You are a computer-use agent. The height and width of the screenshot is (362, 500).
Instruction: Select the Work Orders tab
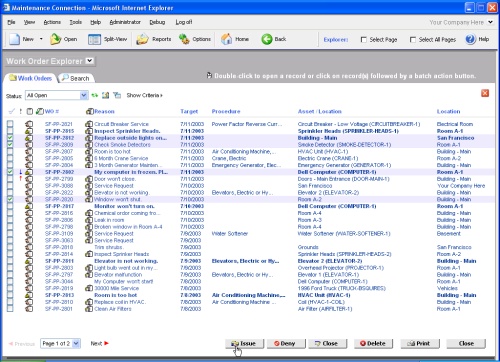(30, 78)
